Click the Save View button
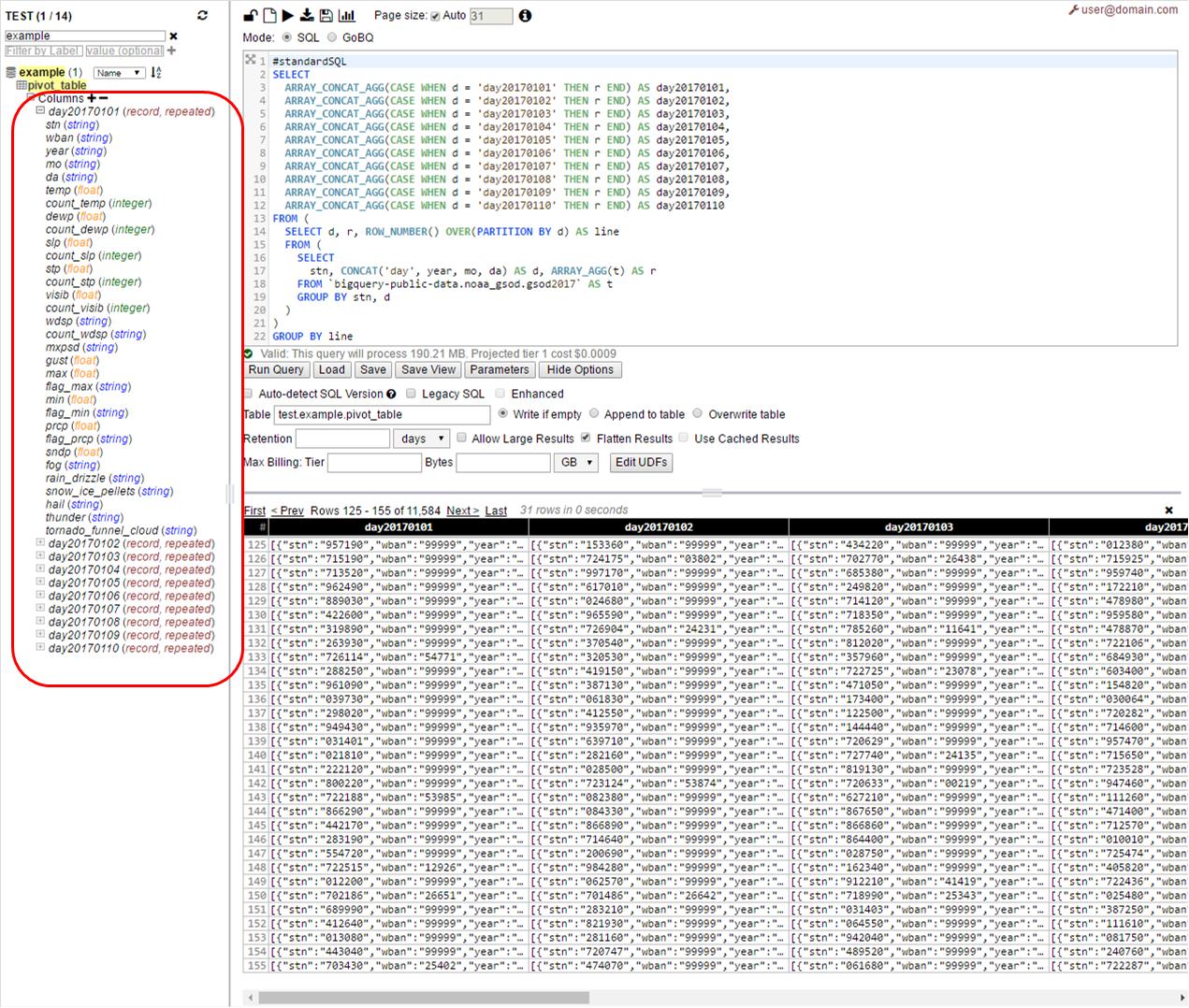This screenshot has width=1189, height=1008. (428, 370)
